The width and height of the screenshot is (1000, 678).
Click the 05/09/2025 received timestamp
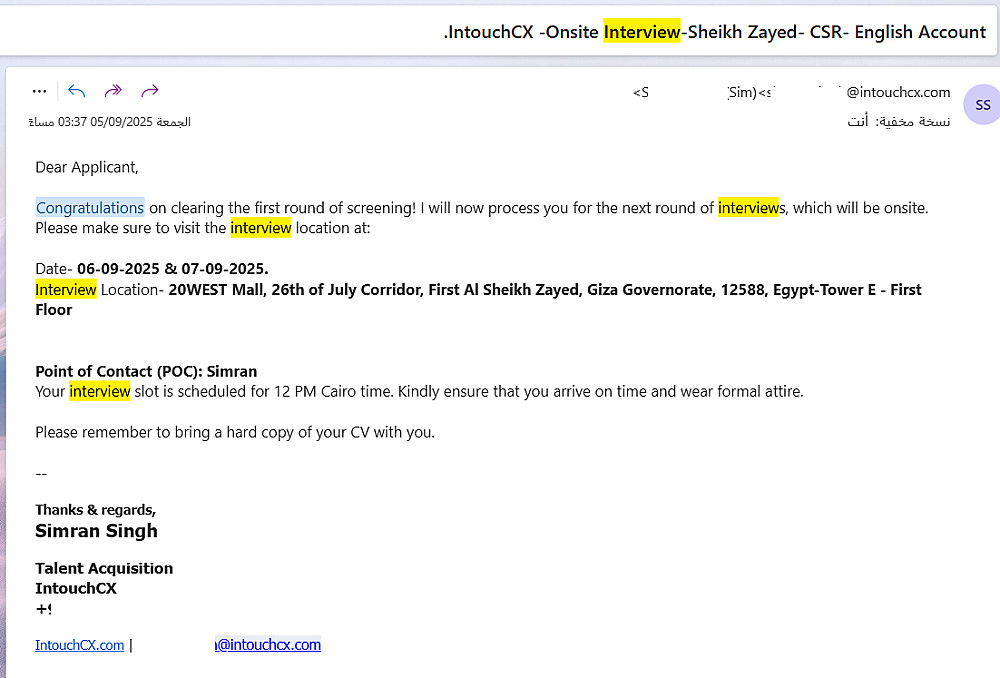click(x=110, y=122)
